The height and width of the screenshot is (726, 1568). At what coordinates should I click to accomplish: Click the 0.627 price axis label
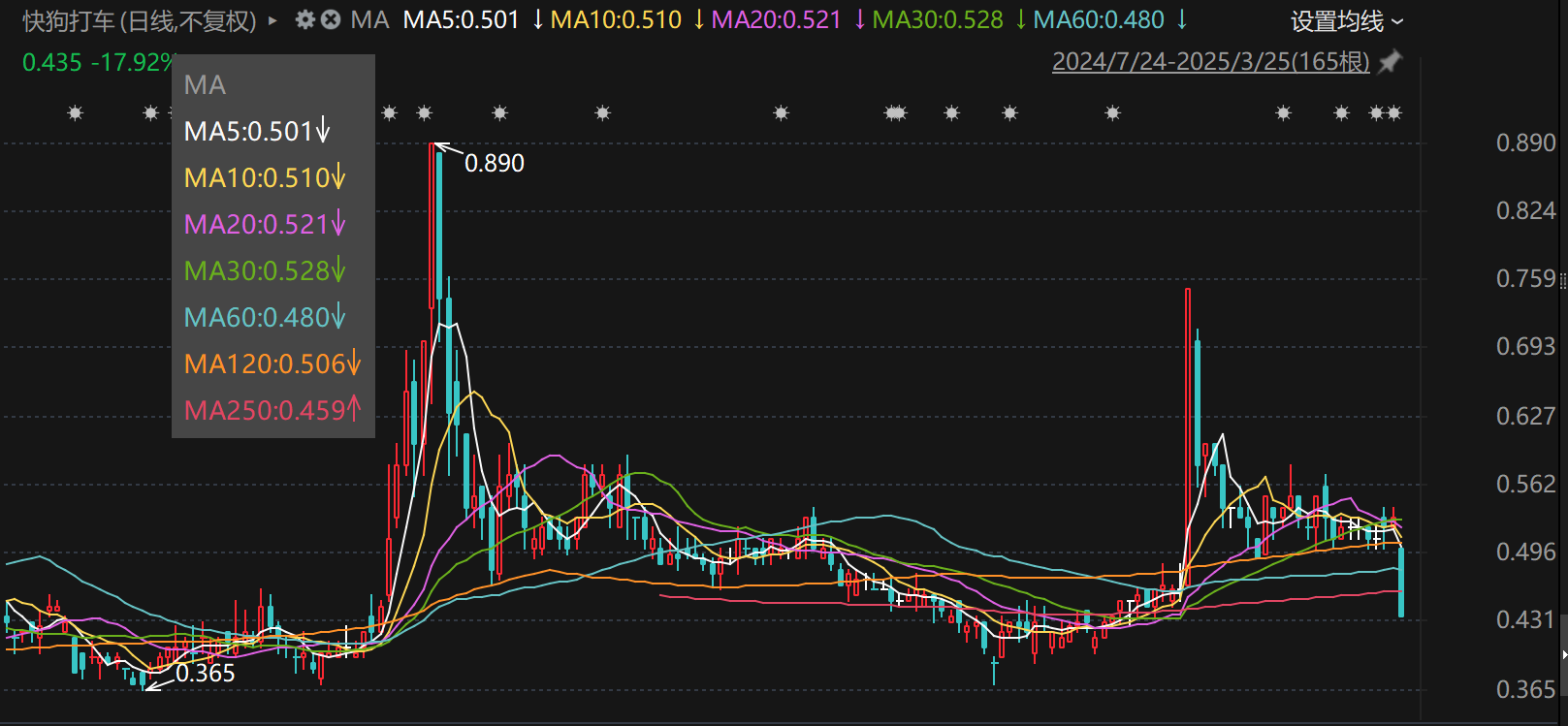[x=1525, y=416]
